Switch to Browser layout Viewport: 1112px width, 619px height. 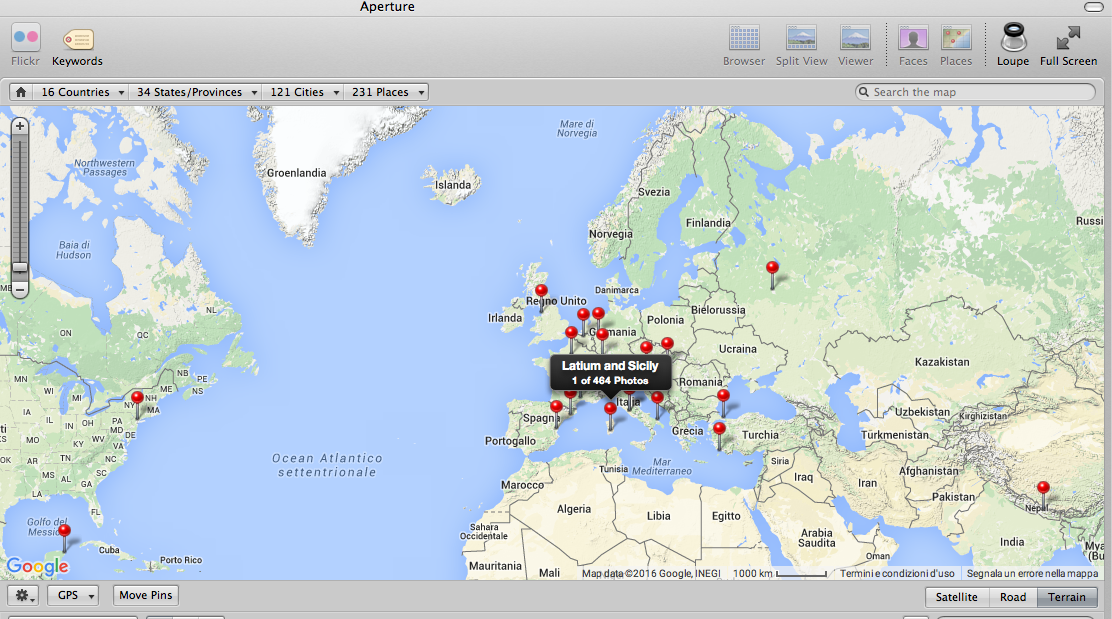[744, 45]
